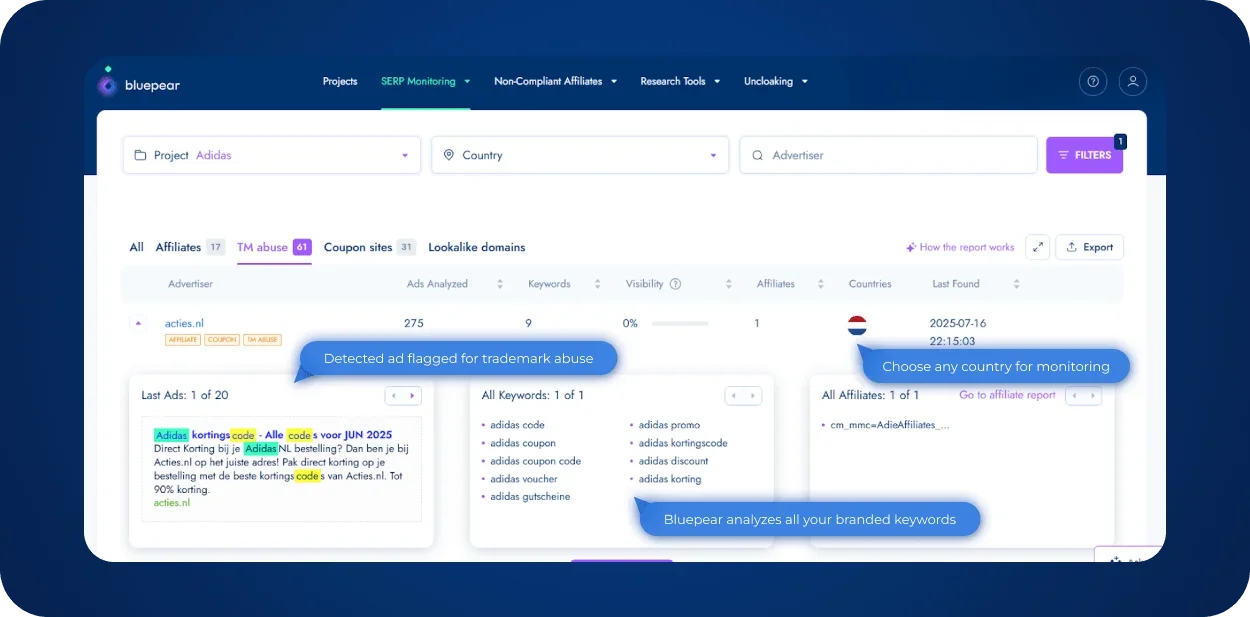Image resolution: width=1250 pixels, height=617 pixels.
Task: Click the visibility 0% progress bar
Action: pyautogui.click(x=679, y=323)
